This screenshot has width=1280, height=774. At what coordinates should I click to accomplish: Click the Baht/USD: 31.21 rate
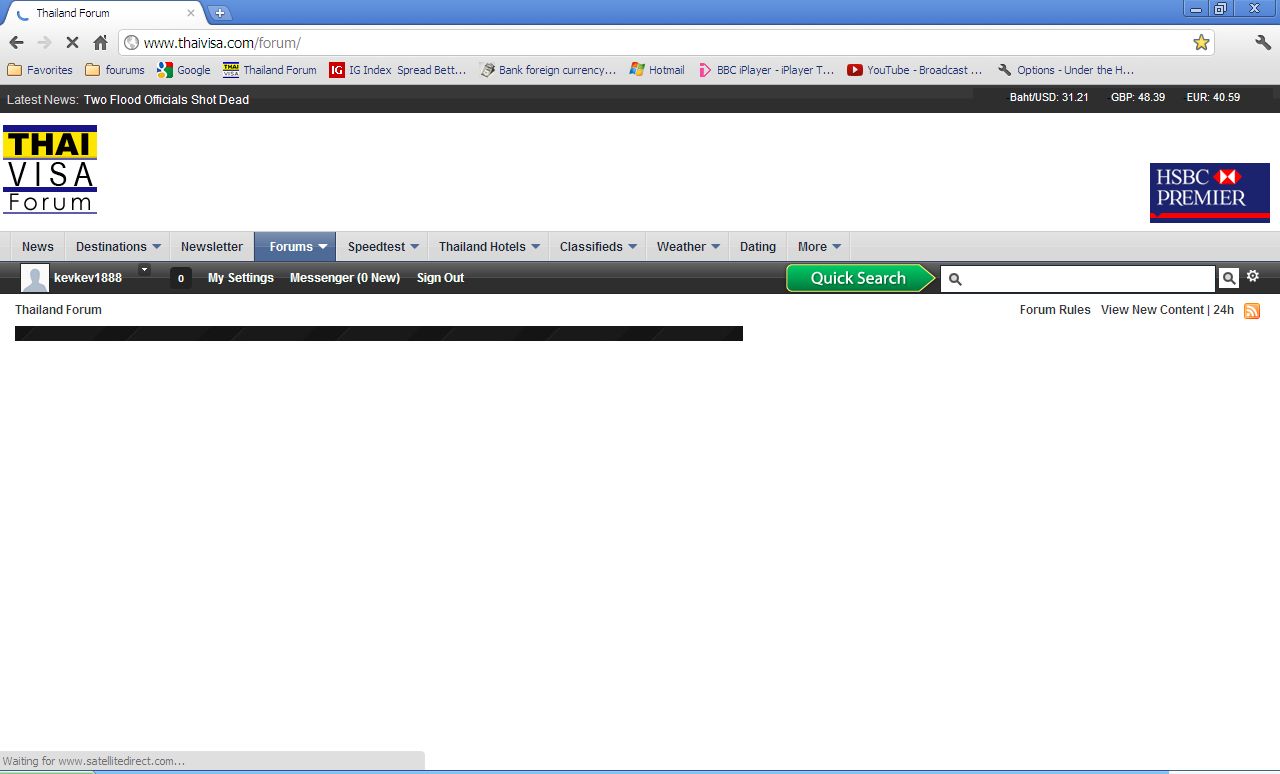[x=1049, y=97]
